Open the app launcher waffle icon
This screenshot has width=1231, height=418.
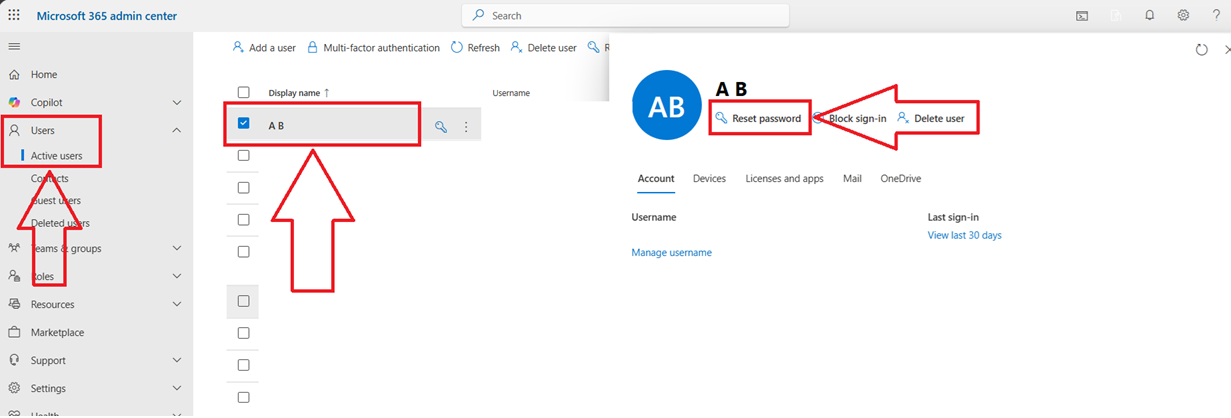point(14,15)
